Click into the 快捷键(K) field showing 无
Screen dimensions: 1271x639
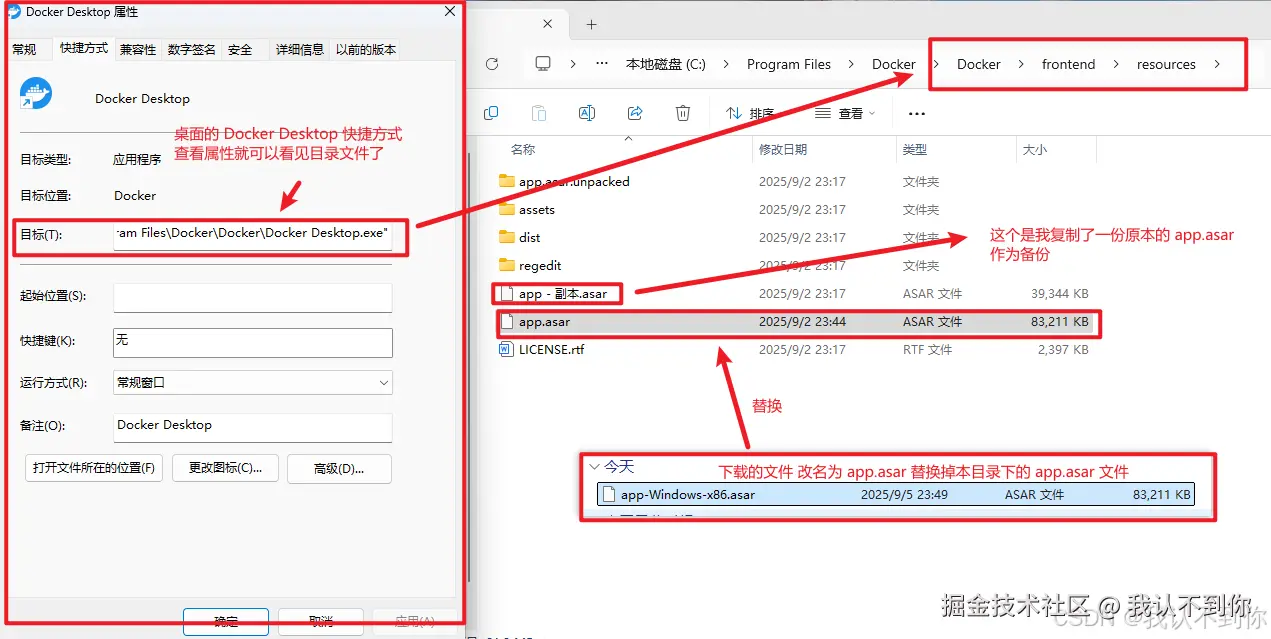(253, 342)
